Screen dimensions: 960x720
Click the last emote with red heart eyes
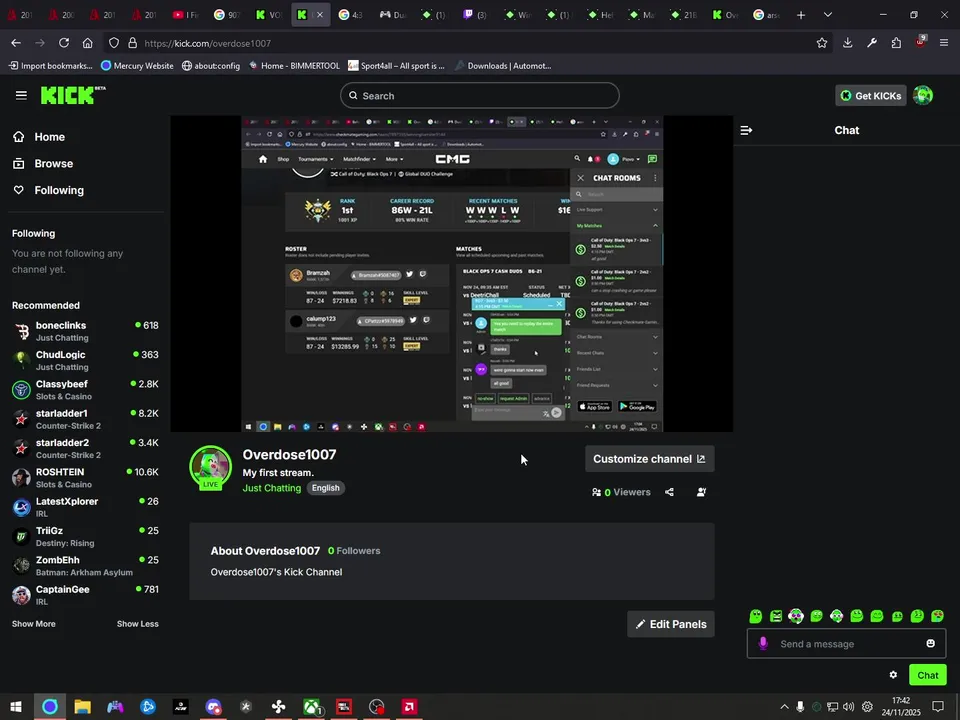coord(937,616)
